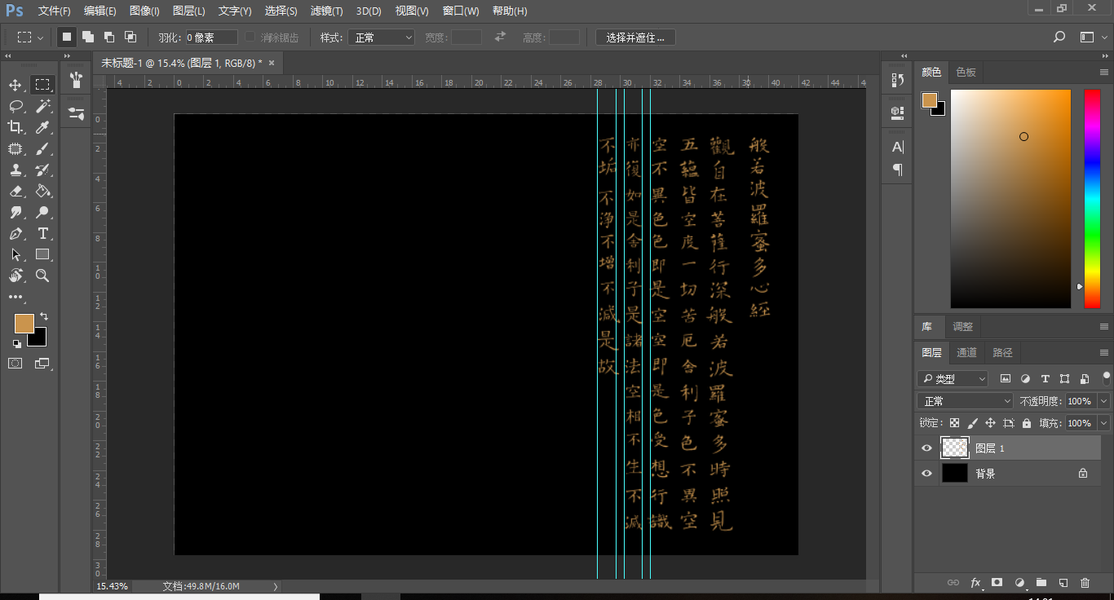Open the layer blend mode dropdown

(965, 401)
